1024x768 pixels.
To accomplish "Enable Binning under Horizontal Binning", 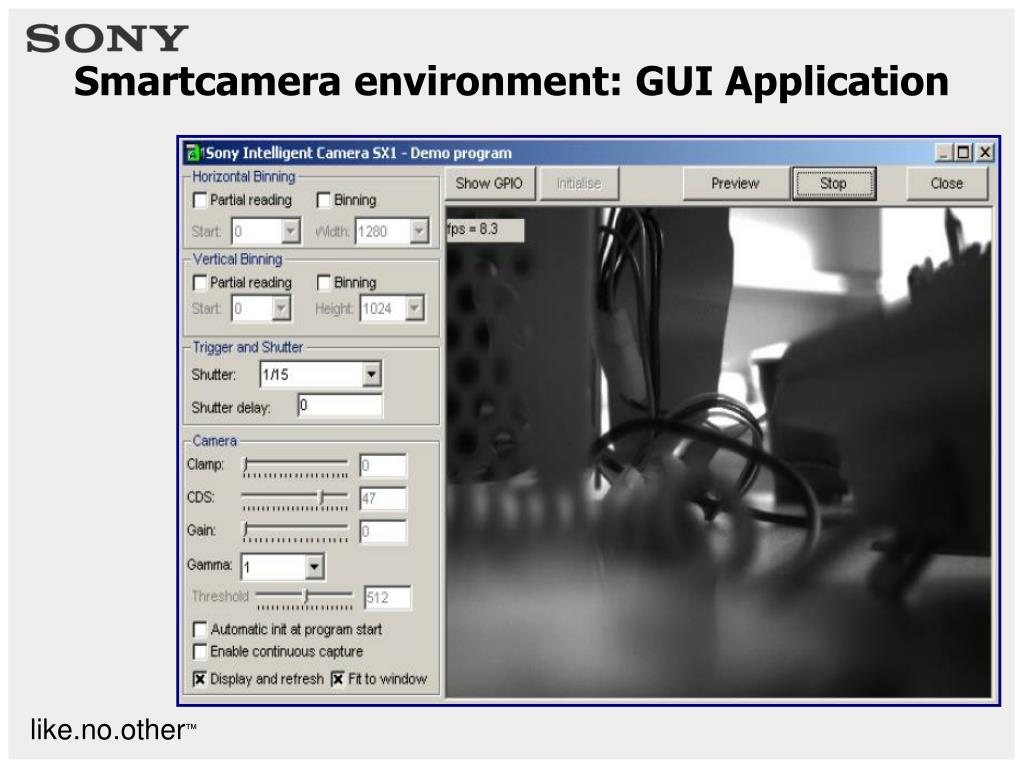I will (x=323, y=200).
